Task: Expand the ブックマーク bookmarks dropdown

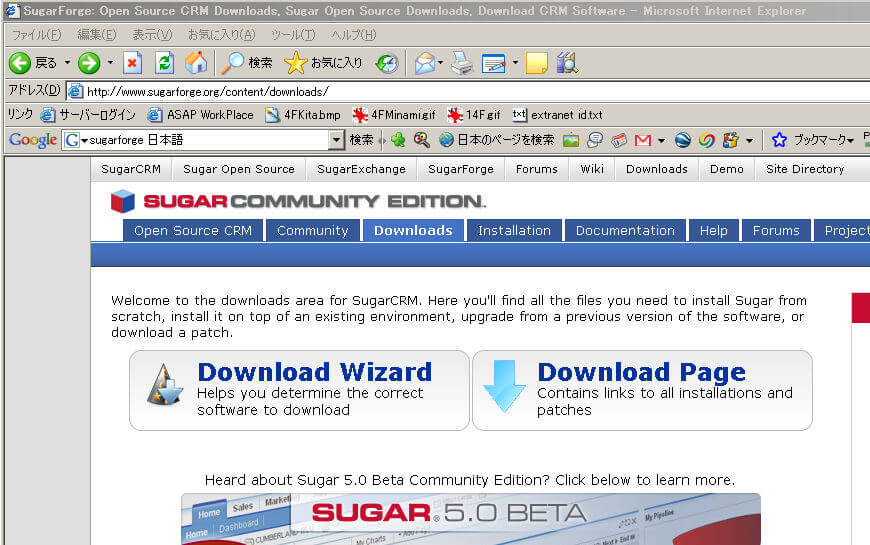Action: (850, 140)
